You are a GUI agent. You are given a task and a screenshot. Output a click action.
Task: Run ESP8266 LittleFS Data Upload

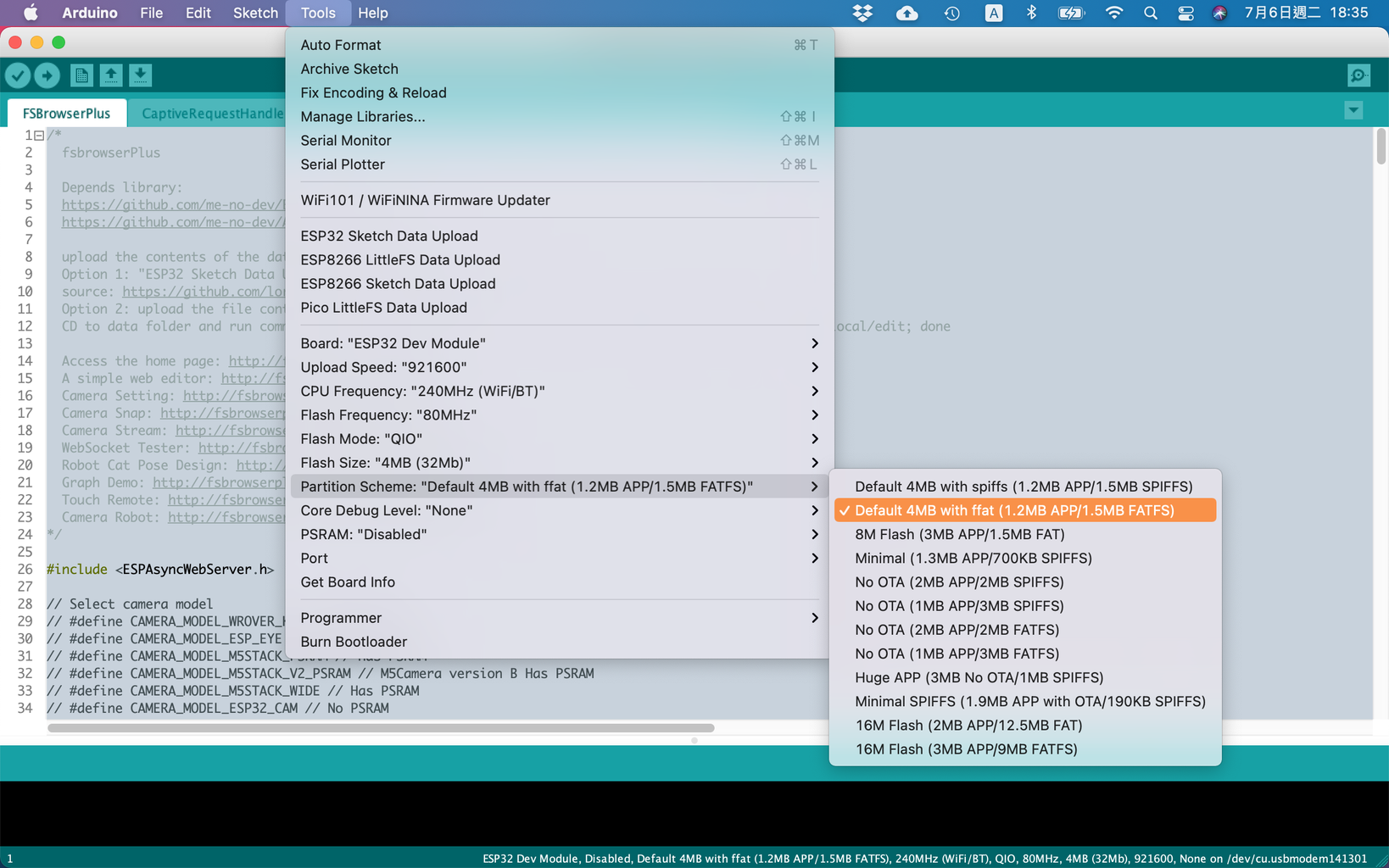[559, 259]
